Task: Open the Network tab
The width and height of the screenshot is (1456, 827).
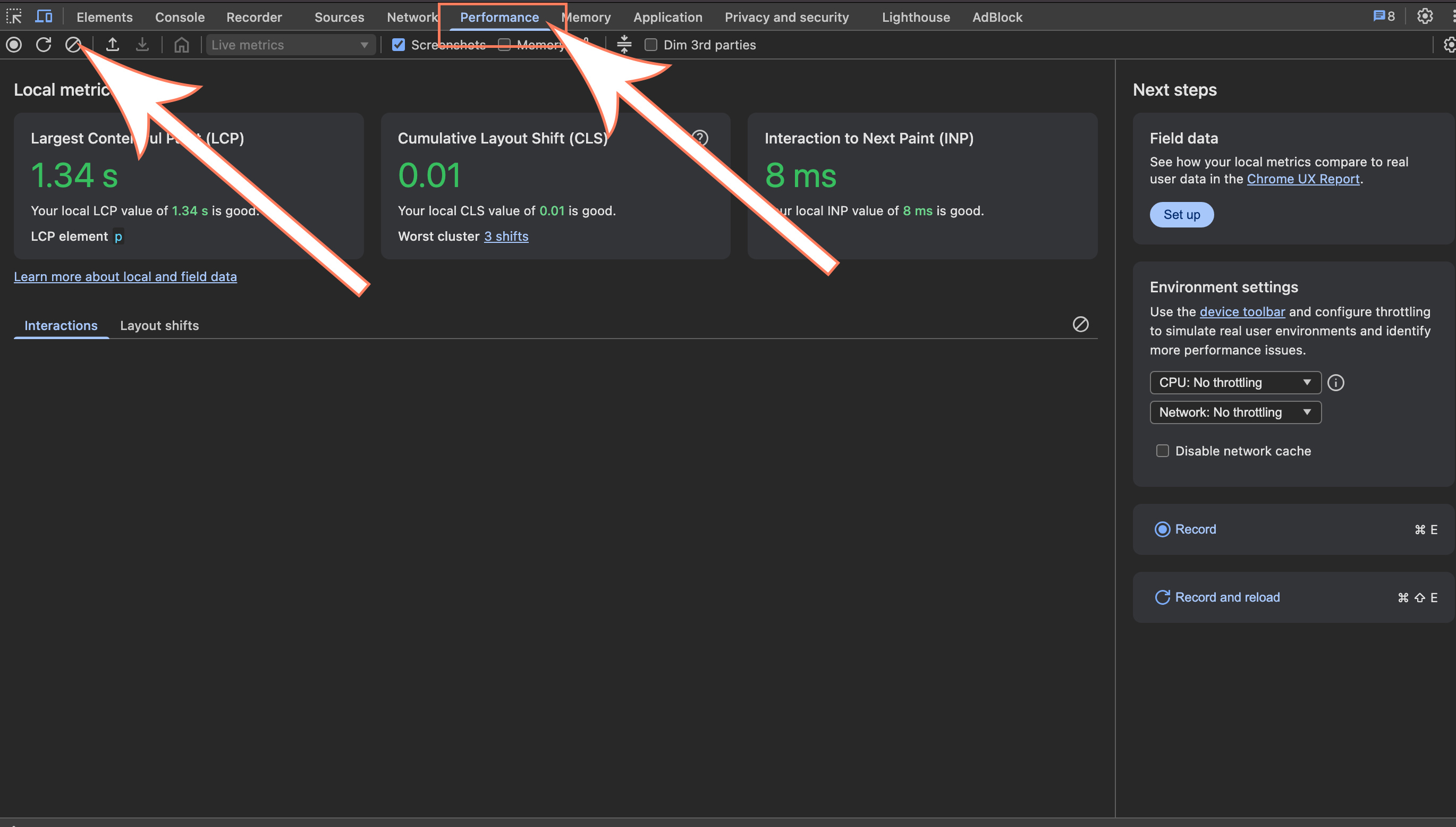Action: 412,17
